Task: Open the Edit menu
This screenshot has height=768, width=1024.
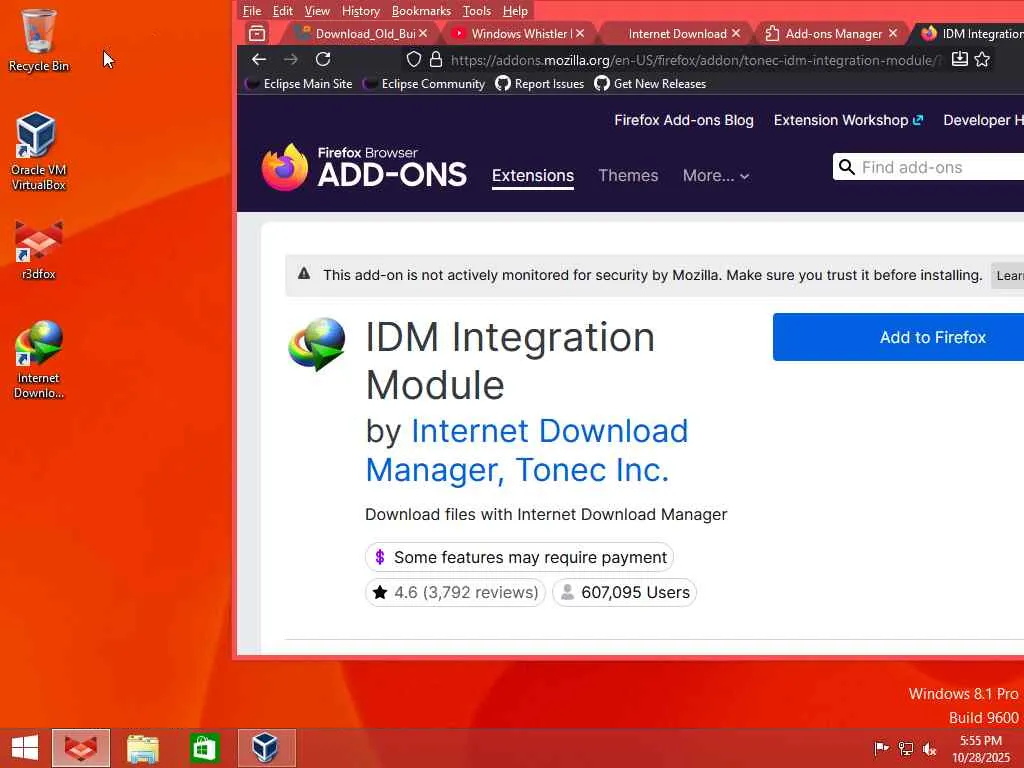Action: 282,10
